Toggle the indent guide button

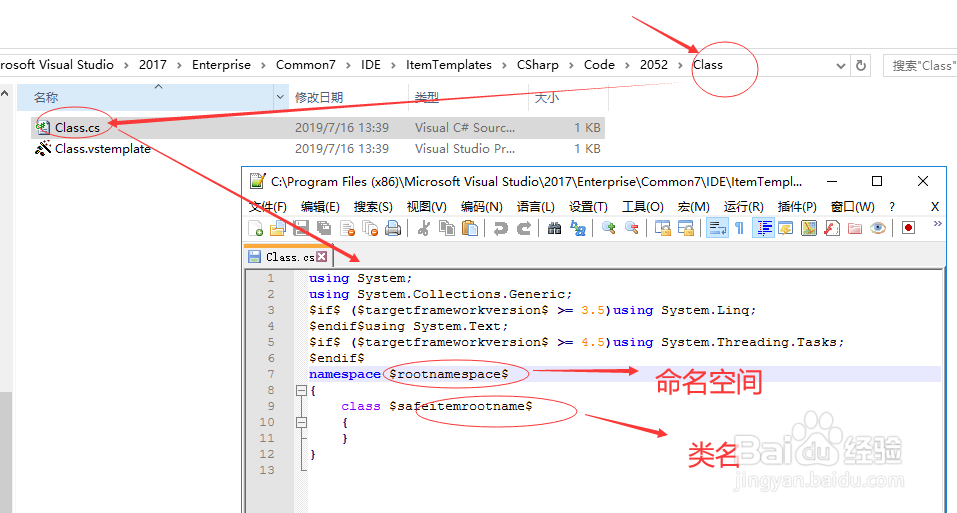point(763,228)
